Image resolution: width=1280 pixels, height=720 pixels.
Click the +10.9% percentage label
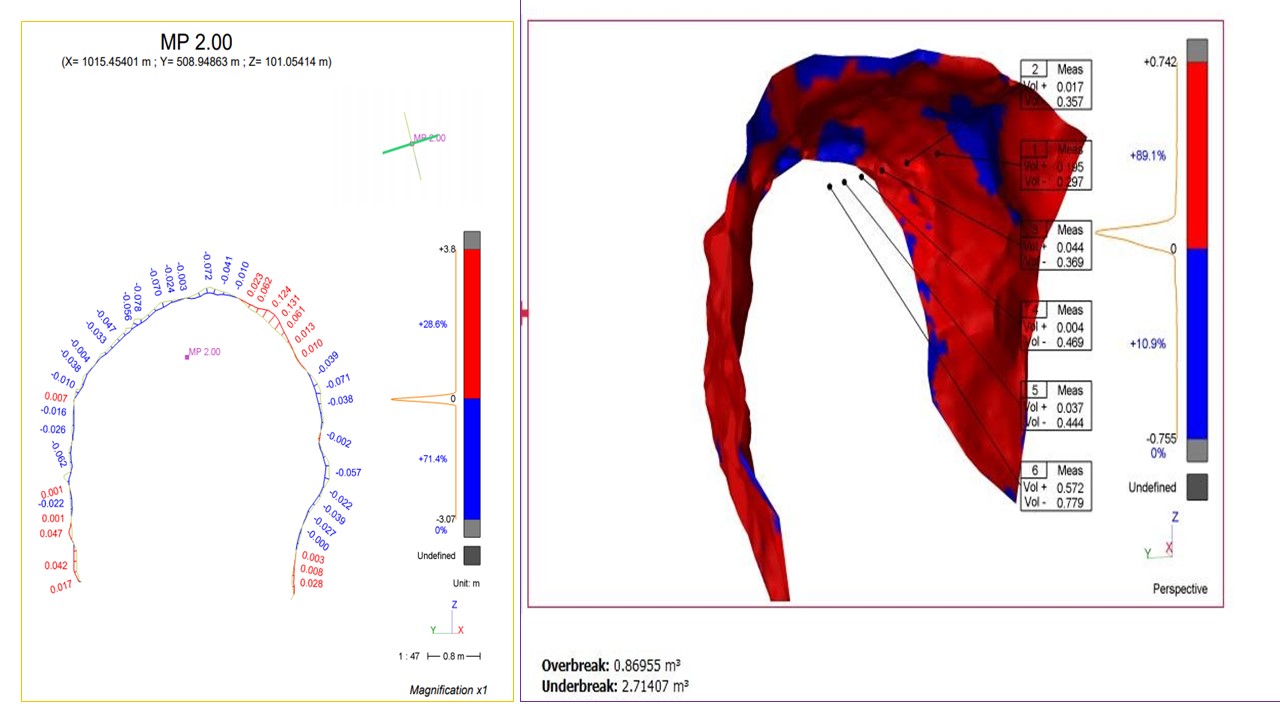click(1147, 344)
